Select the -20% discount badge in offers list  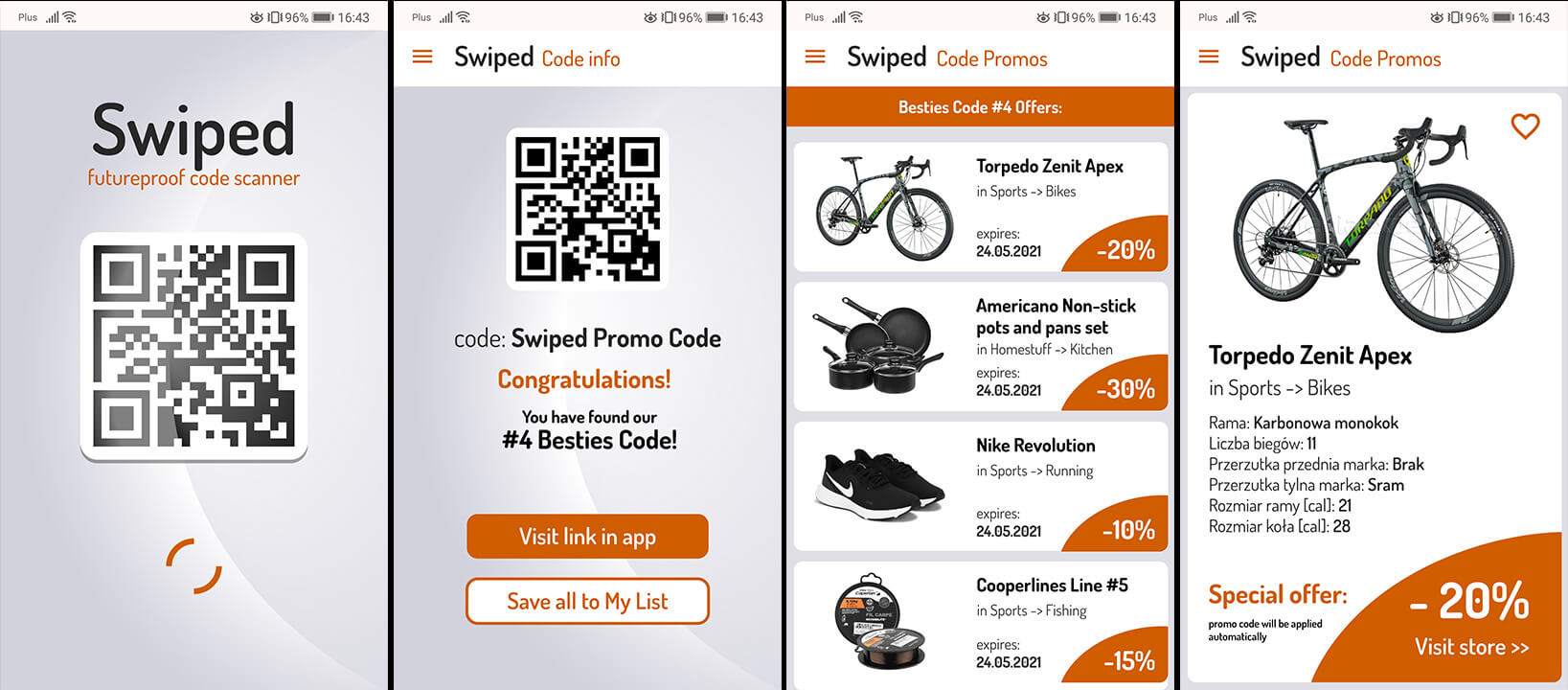click(x=1122, y=247)
